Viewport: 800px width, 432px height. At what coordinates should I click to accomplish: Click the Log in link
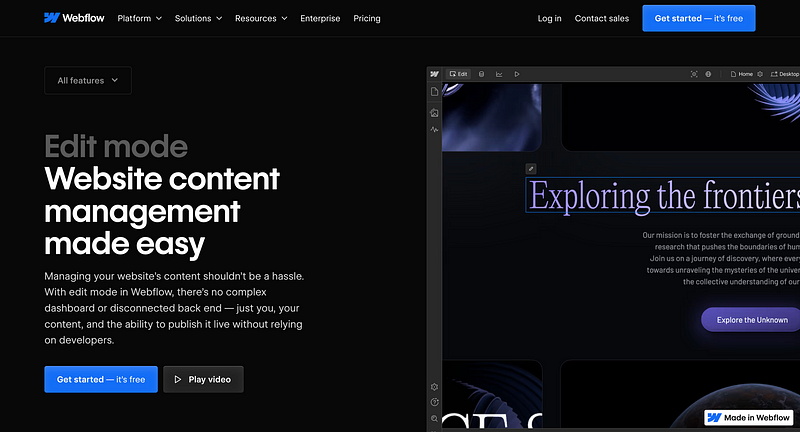coord(549,18)
